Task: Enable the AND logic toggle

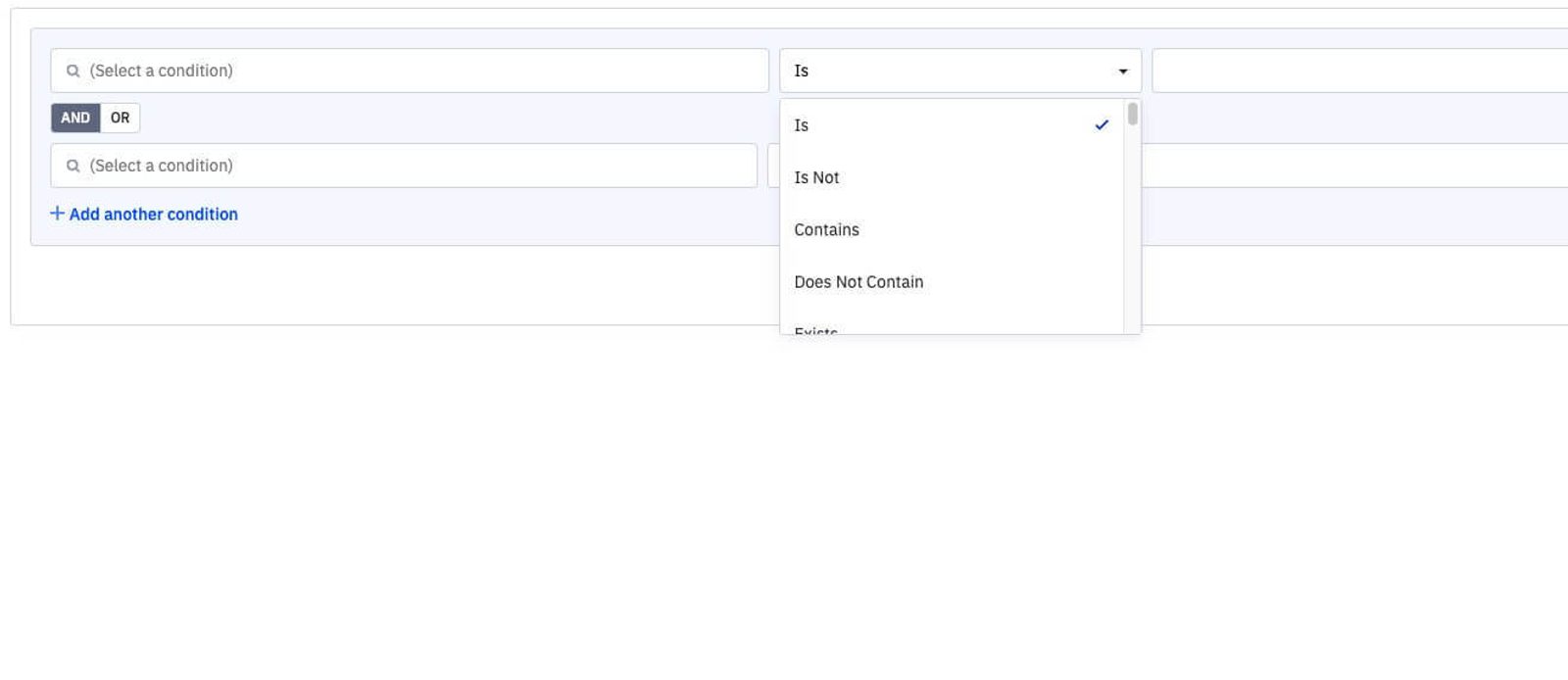Action: pyautogui.click(x=75, y=118)
